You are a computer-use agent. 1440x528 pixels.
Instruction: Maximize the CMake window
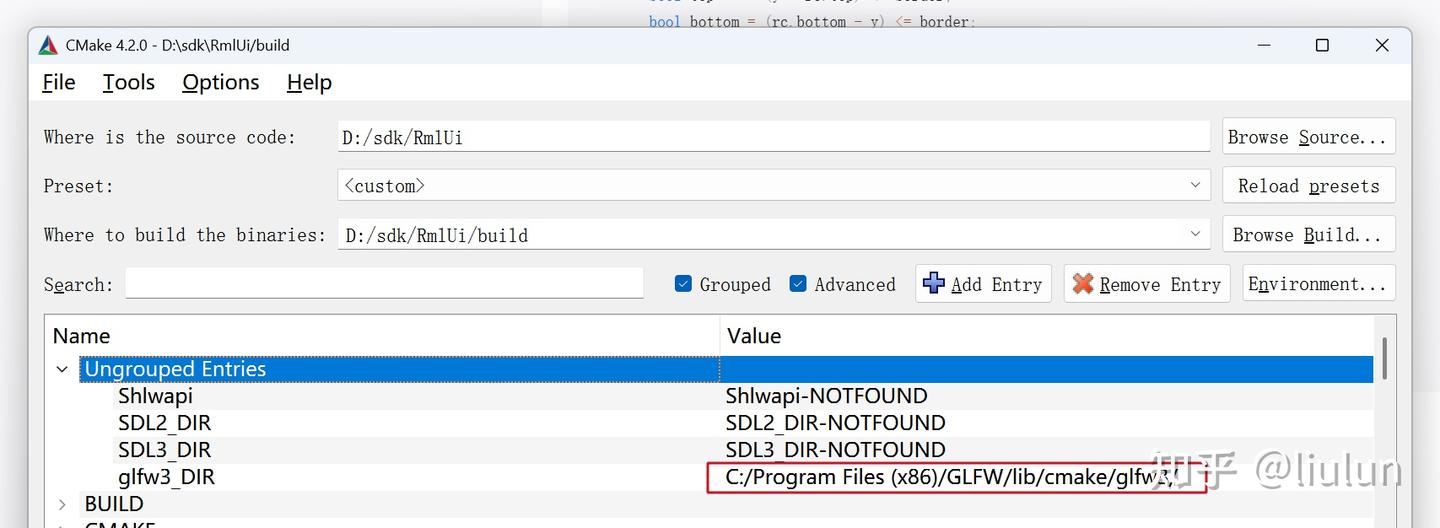pyautogui.click(x=1322, y=45)
